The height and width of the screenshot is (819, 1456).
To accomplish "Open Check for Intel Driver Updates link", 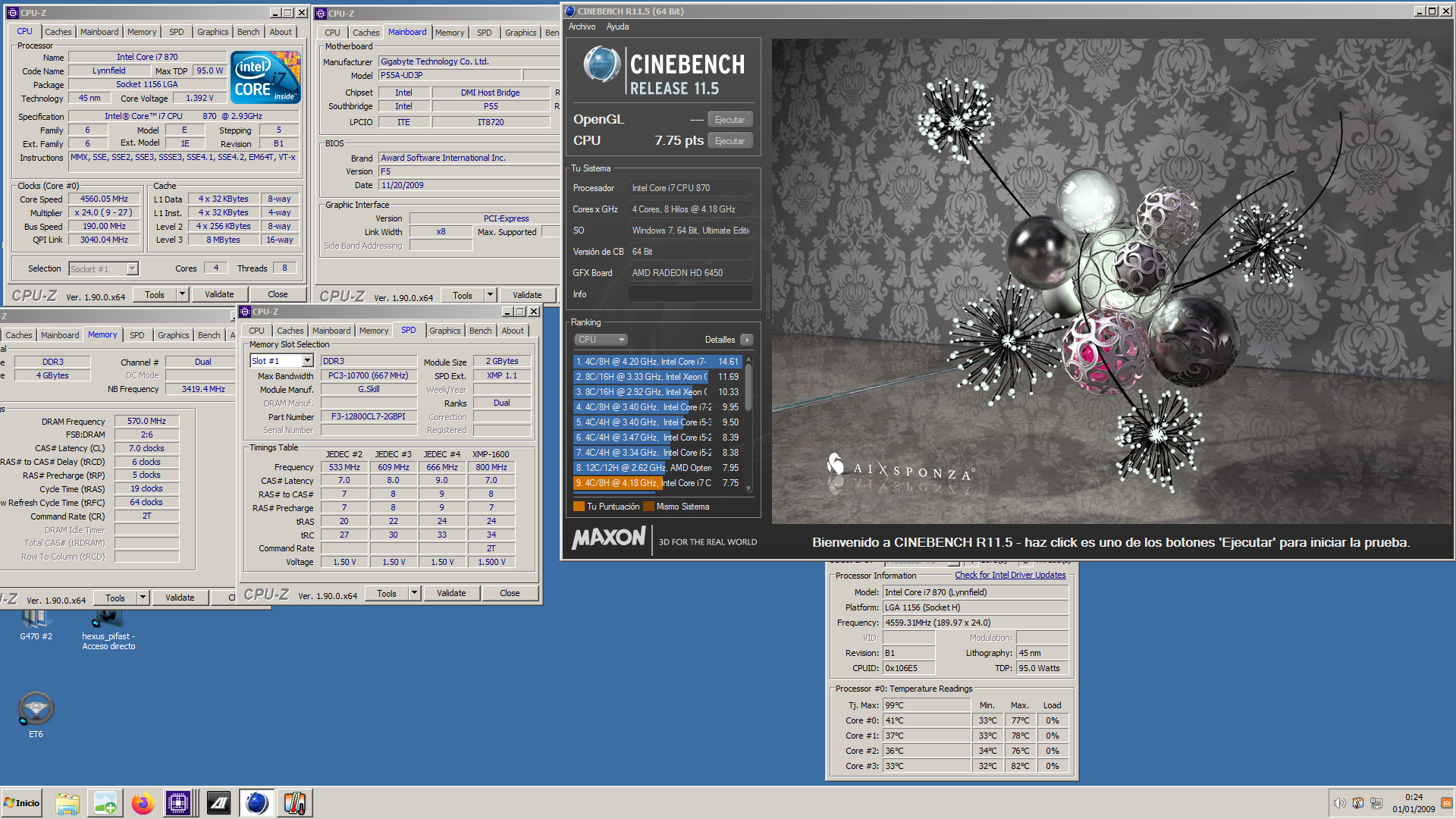I will point(1010,575).
